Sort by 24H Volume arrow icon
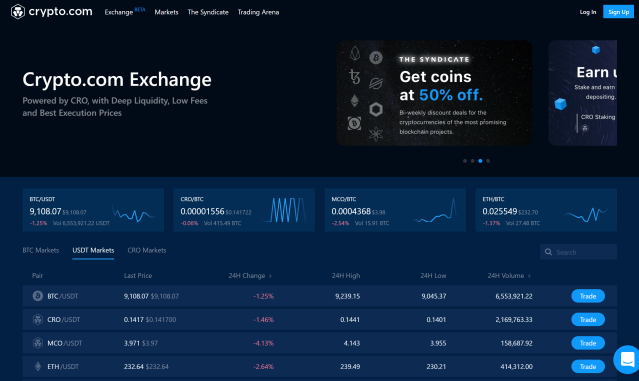This screenshot has width=639, height=381. pos(529,276)
